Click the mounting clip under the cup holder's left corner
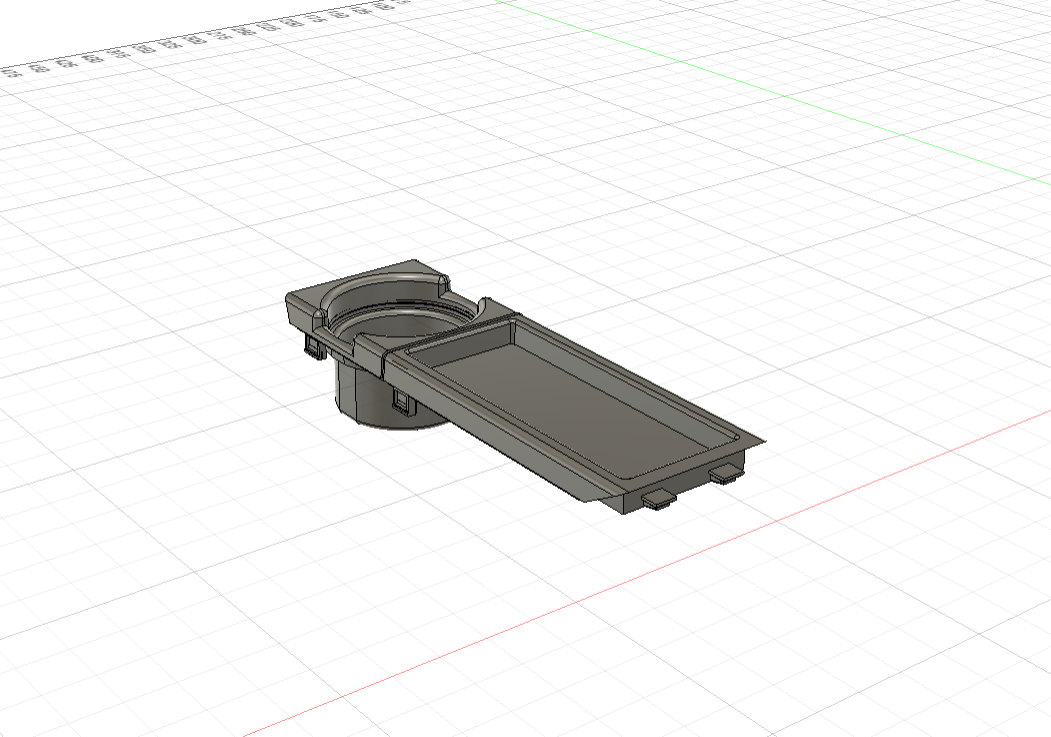 coord(313,346)
